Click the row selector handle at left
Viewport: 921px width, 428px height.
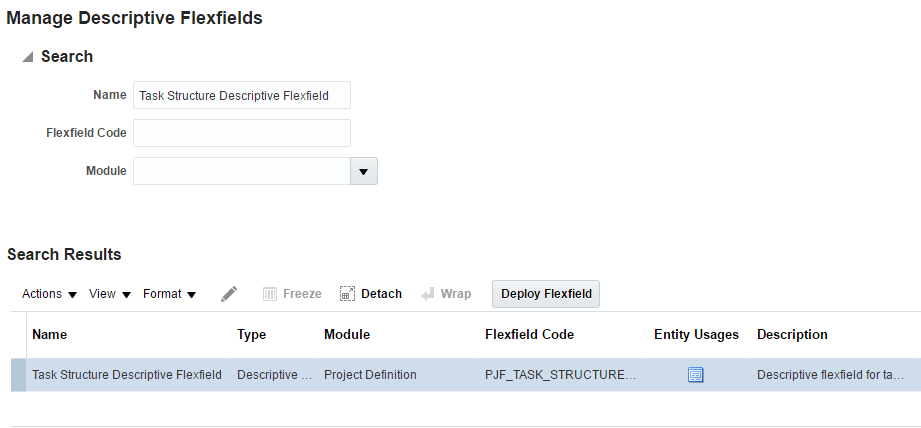[x=18, y=375]
